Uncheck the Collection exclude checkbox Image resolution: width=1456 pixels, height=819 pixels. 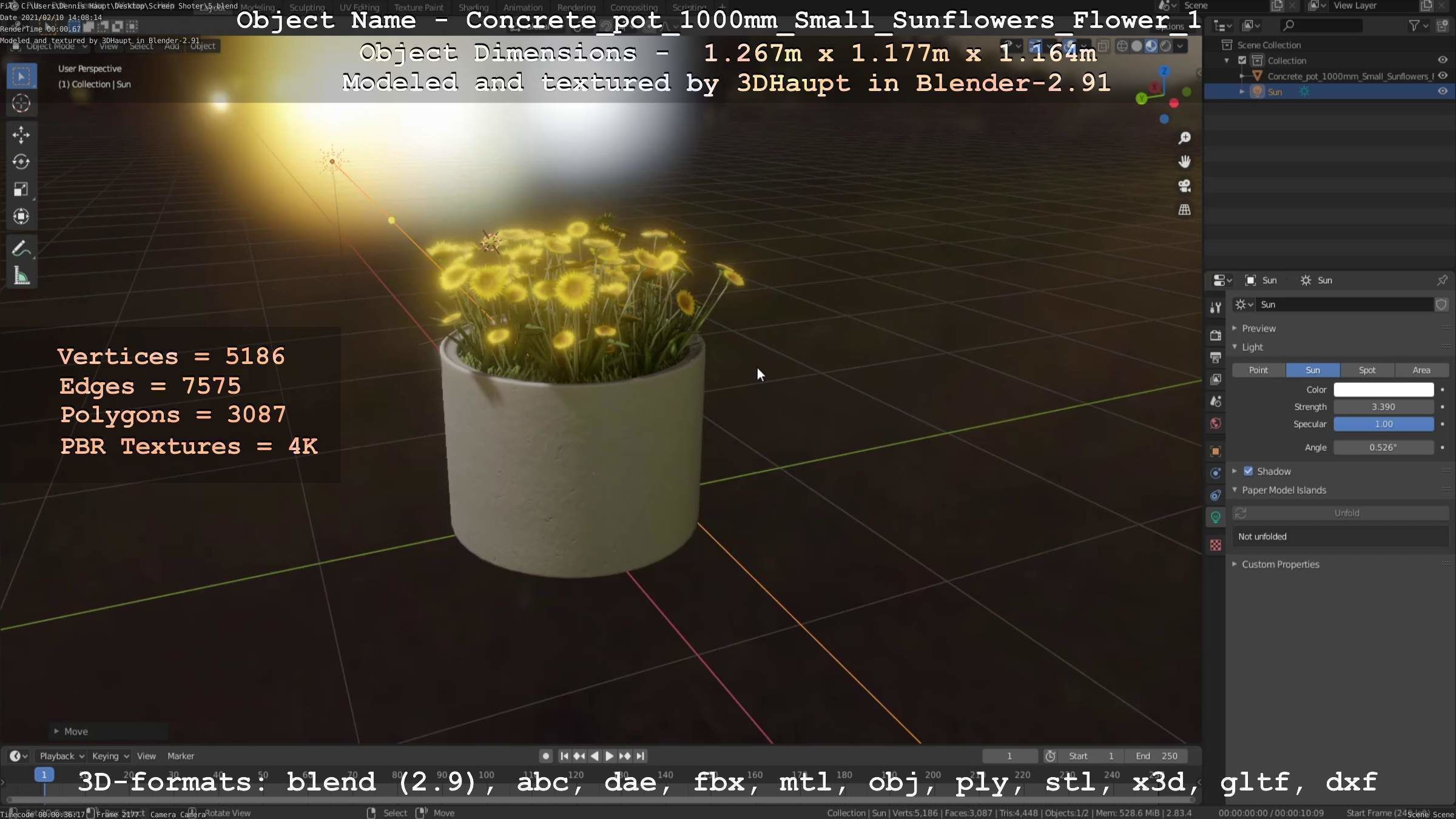click(1242, 60)
